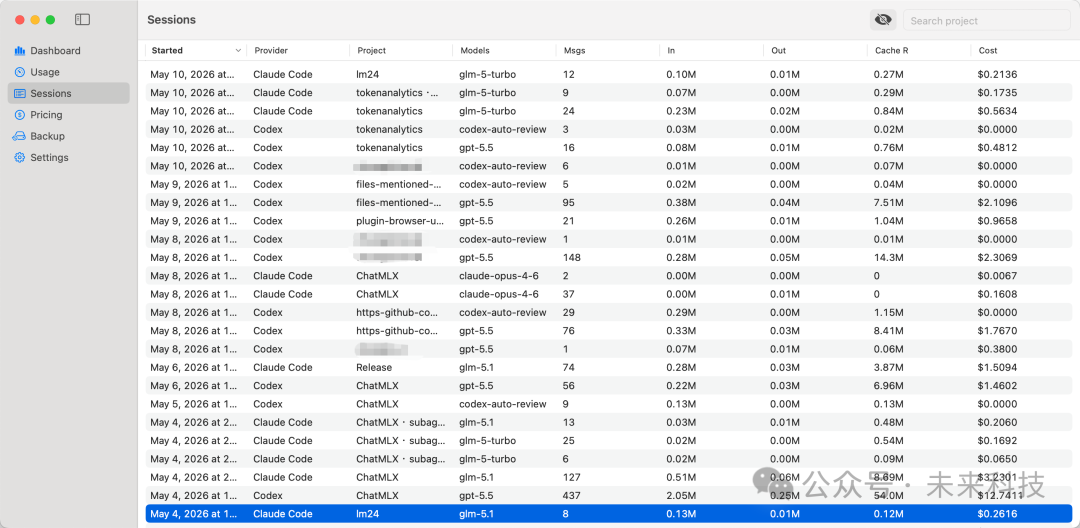Screen dimensions: 1080x528
Task: Click the $0.4812 cost value
Action: 997,147
